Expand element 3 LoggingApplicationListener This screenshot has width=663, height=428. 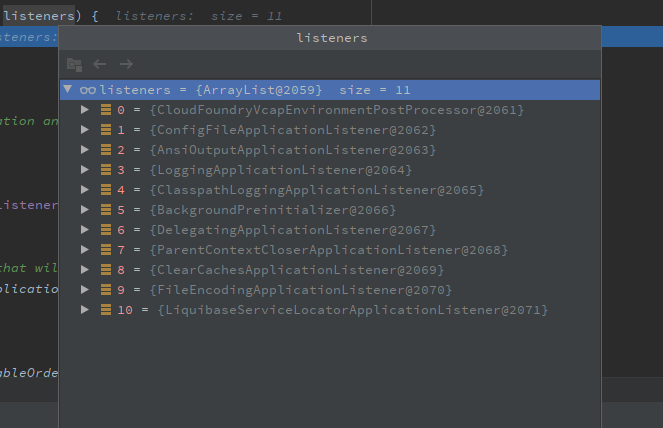pyautogui.click(x=85, y=170)
